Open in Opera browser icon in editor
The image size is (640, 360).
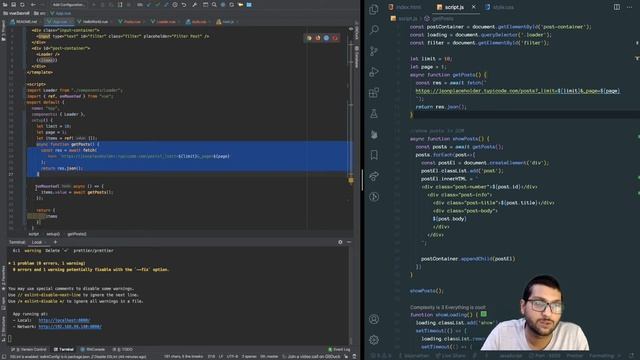(335, 38)
